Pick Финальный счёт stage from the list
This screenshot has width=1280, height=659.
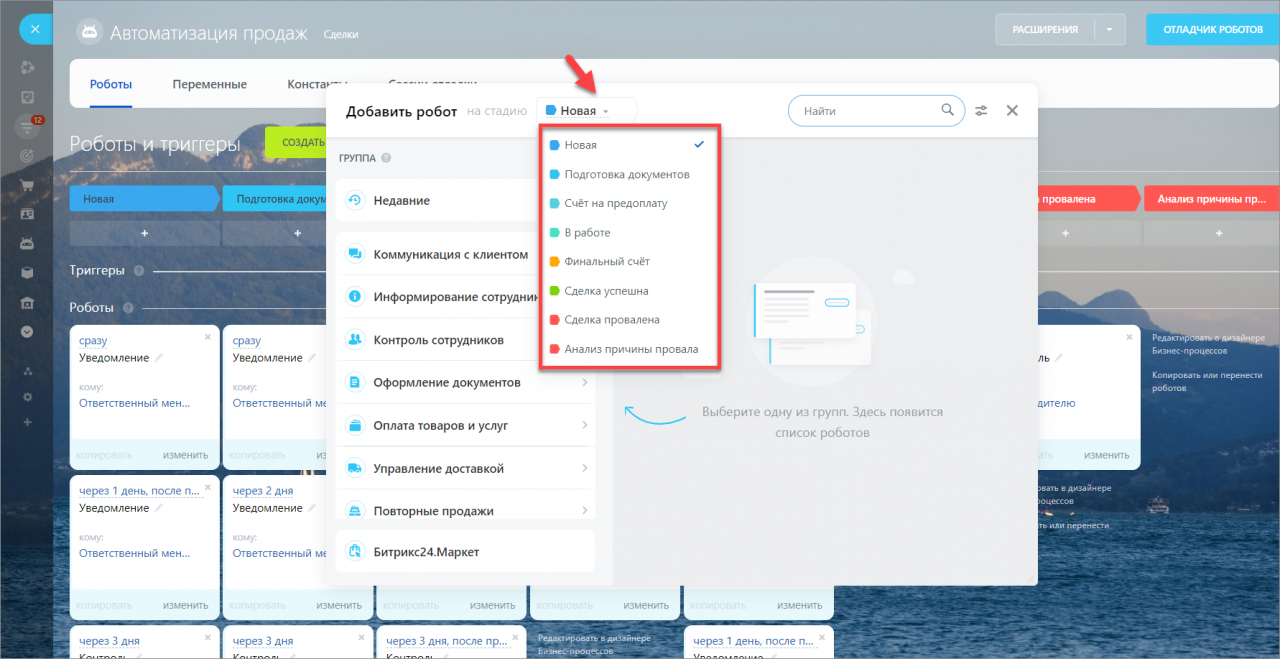tap(606, 262)
